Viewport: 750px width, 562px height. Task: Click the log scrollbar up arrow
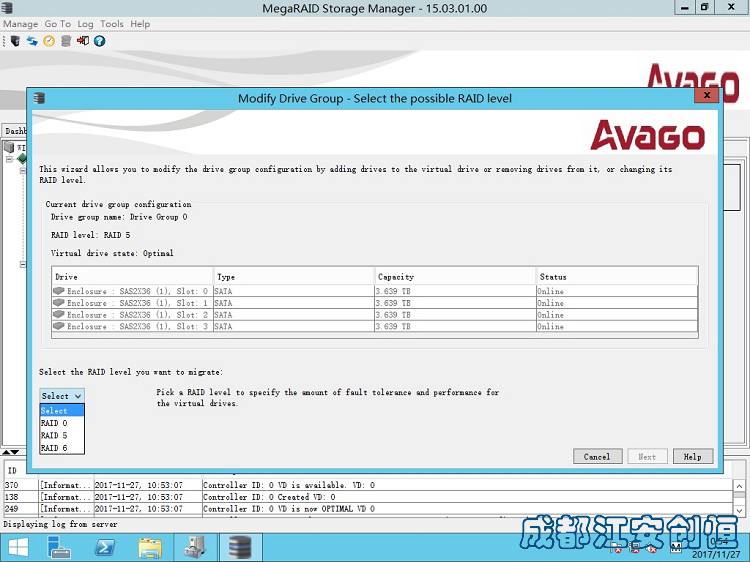click(739, 486)
